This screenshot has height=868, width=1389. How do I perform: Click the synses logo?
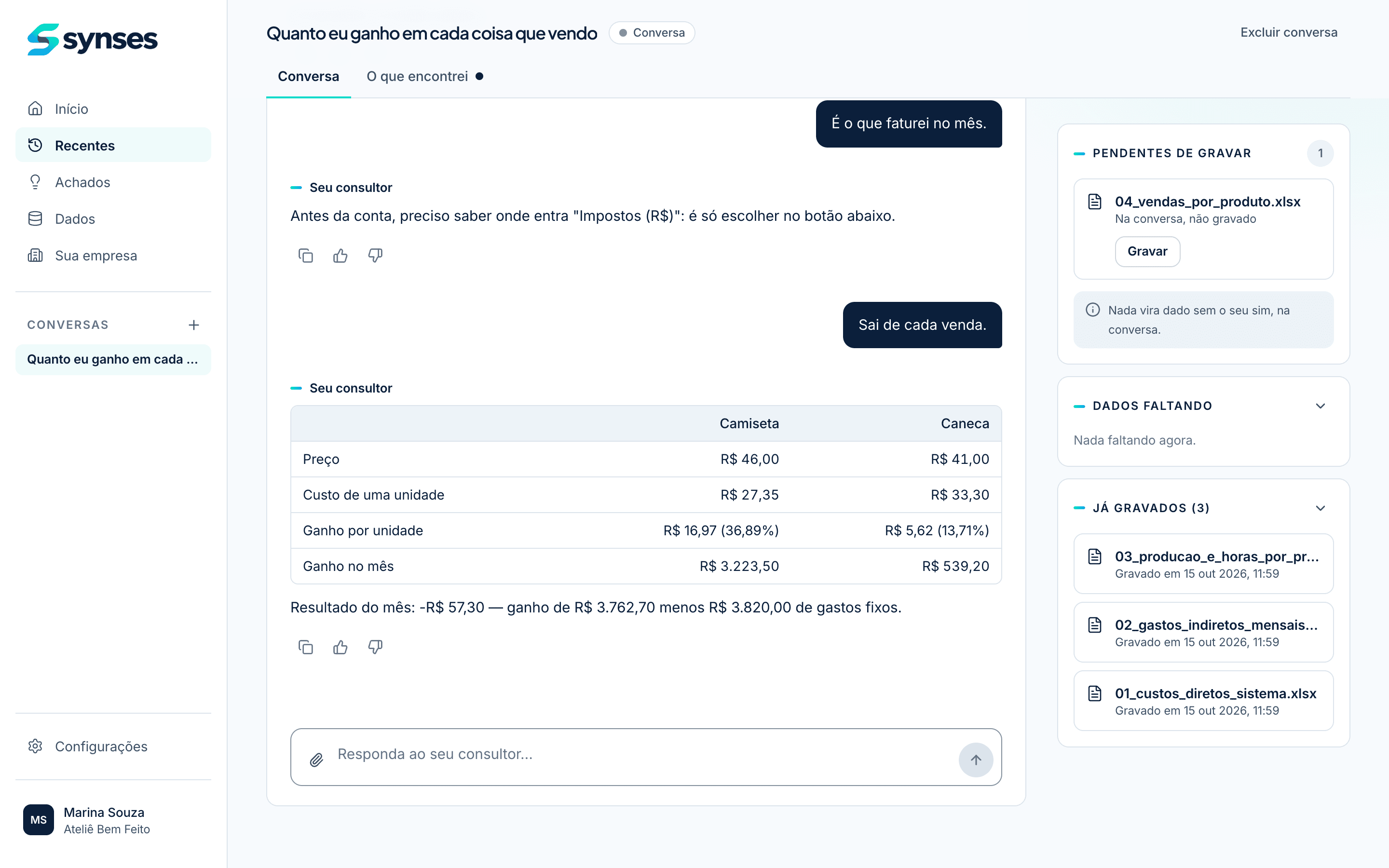[93, 40]
